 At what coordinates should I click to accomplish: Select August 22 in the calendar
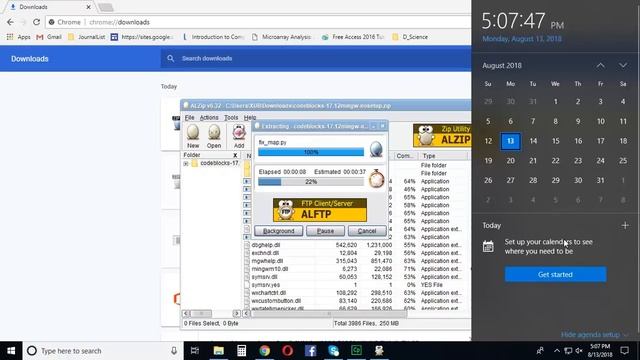coord(556,160)
